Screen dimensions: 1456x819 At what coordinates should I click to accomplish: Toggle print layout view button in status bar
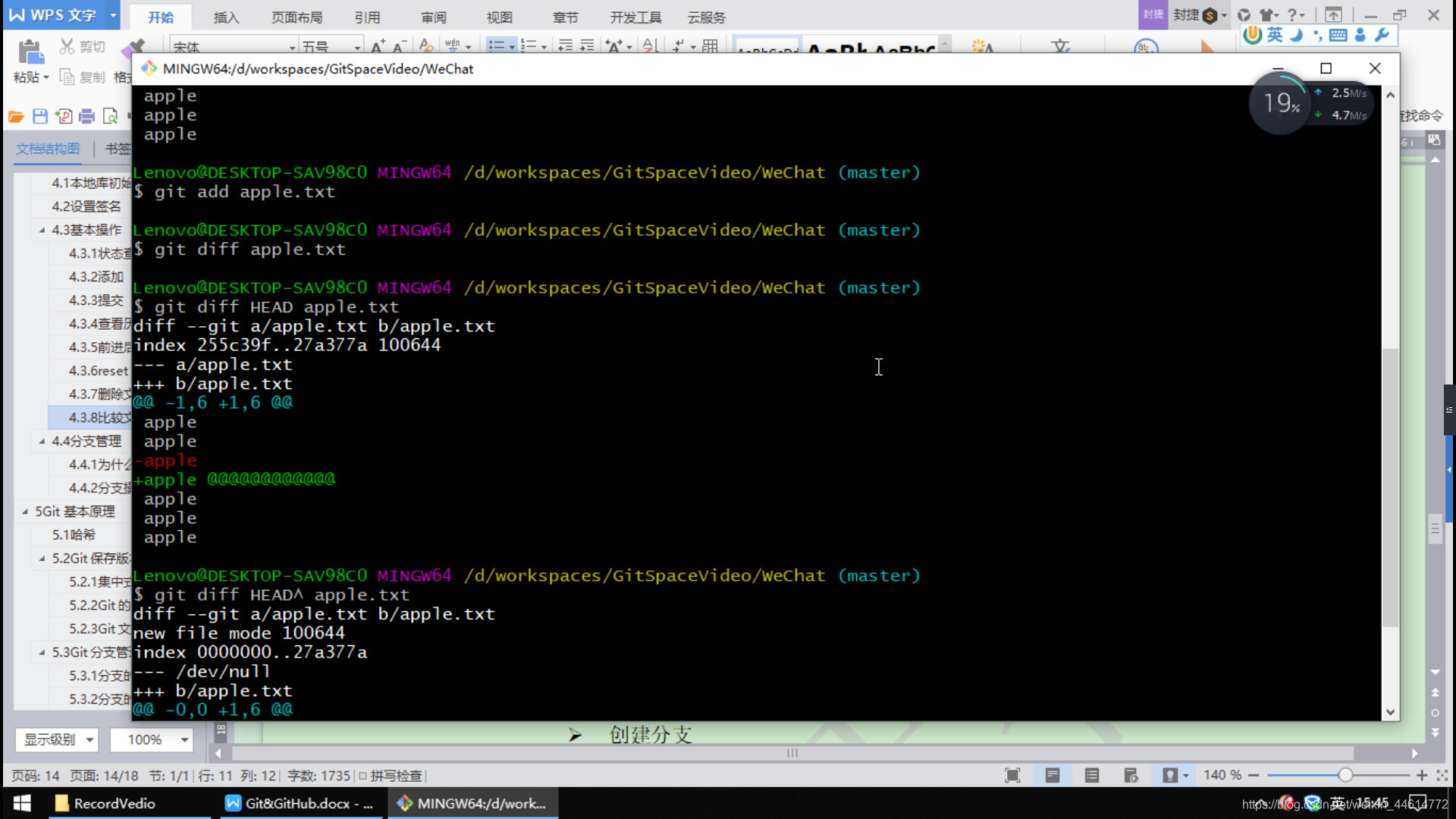pos(1053,775)
